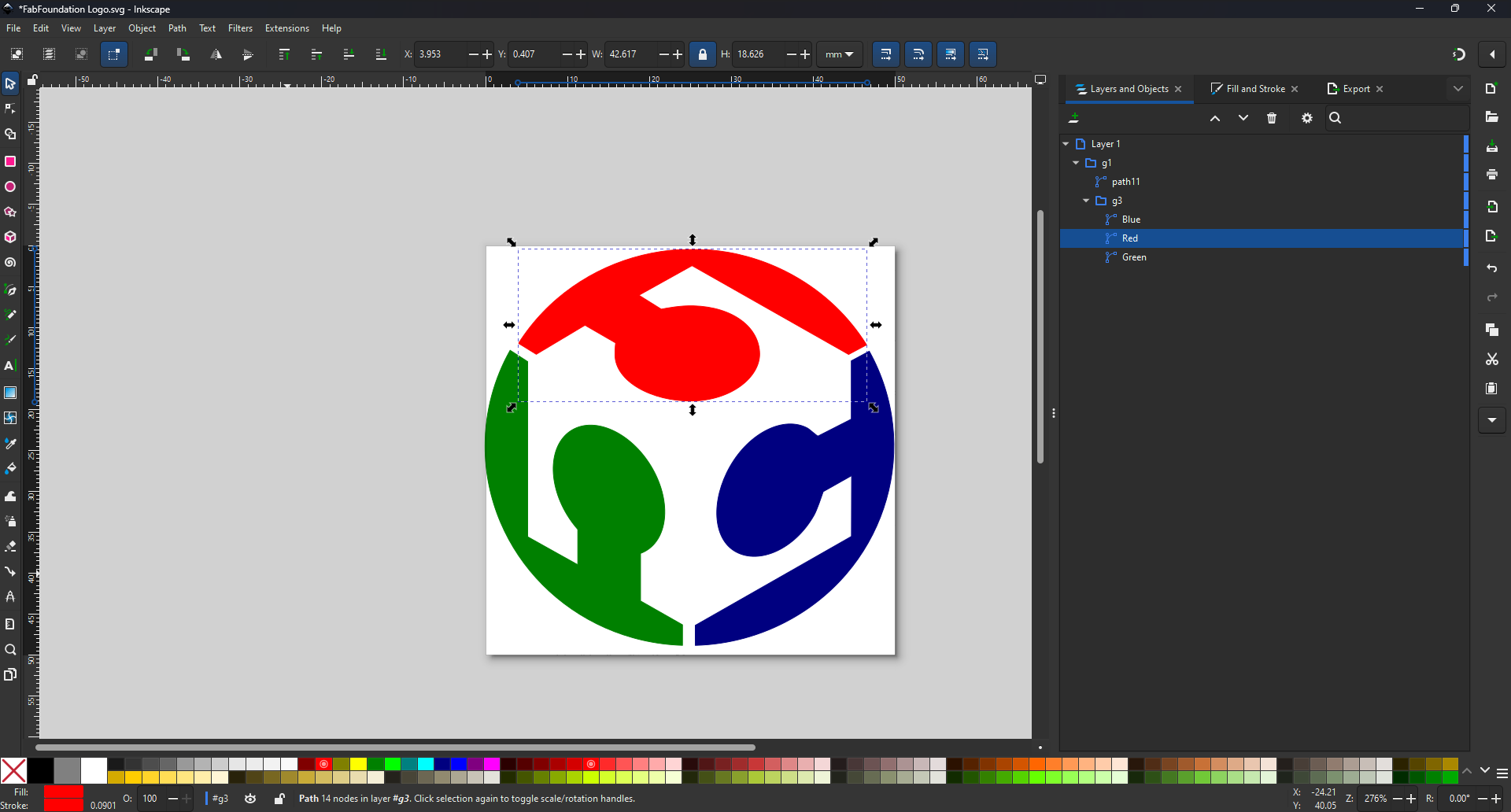Screen dimensions: 1511x812
Task: Open the Object menu
Action: click(142, 28)
